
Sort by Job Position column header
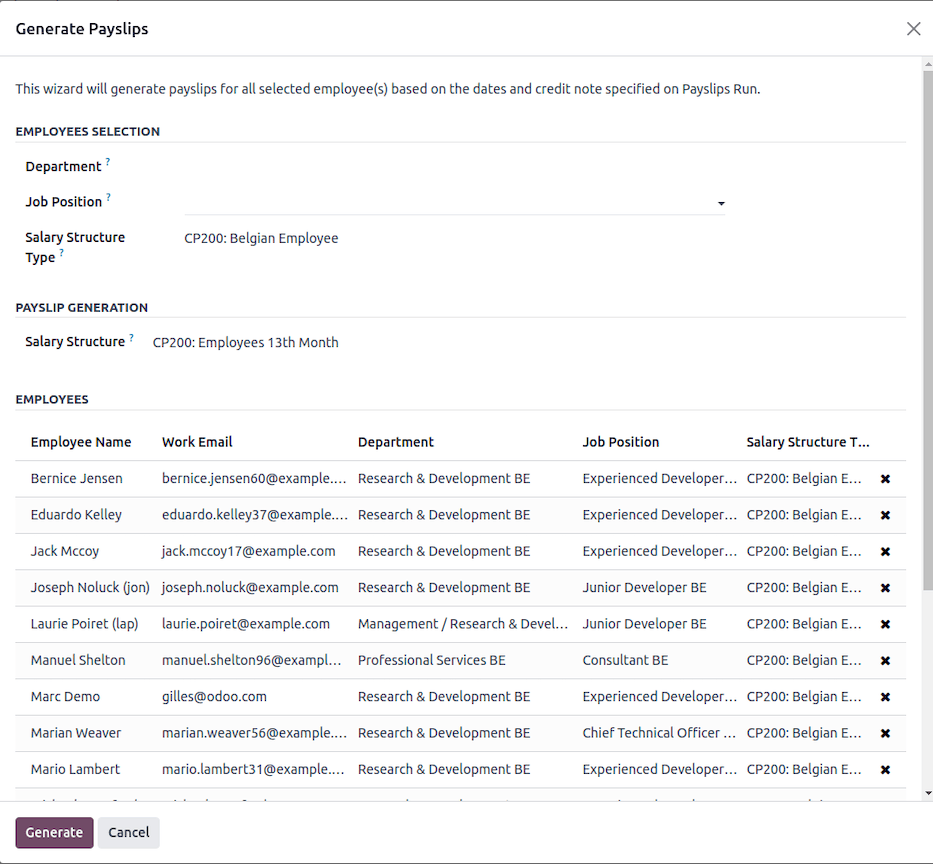pos(621,442)
